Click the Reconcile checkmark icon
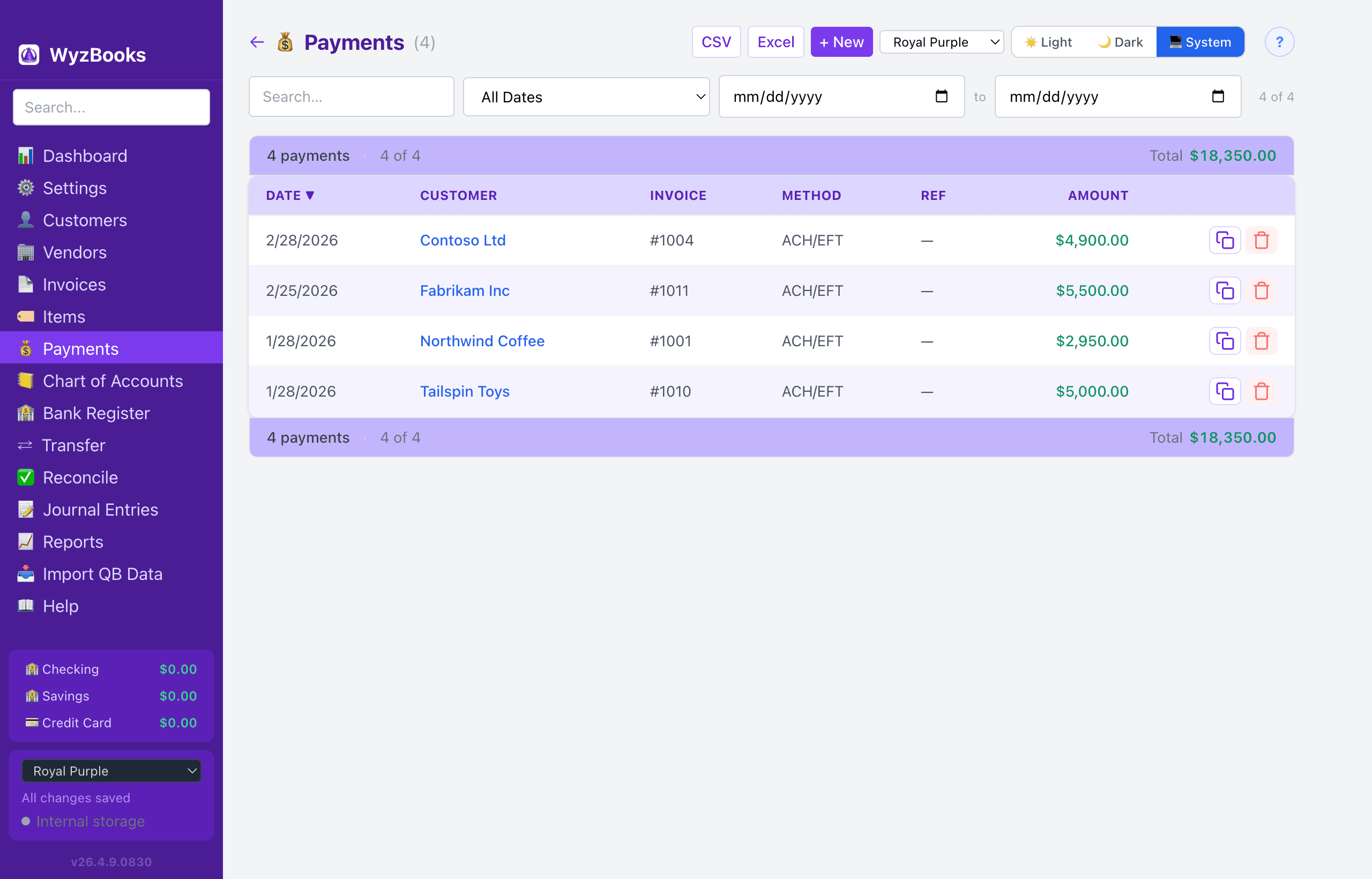This screenshot has height=879, width=1372. coord(26,477)
